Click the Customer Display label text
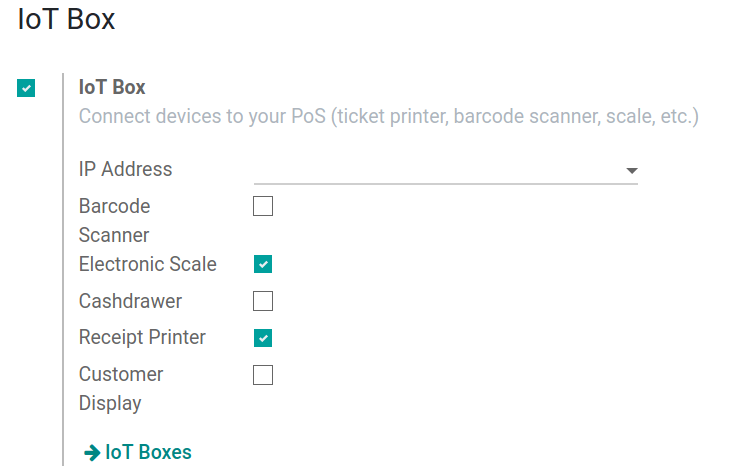Viewport: 730px width, 466px height. point(121,389)
